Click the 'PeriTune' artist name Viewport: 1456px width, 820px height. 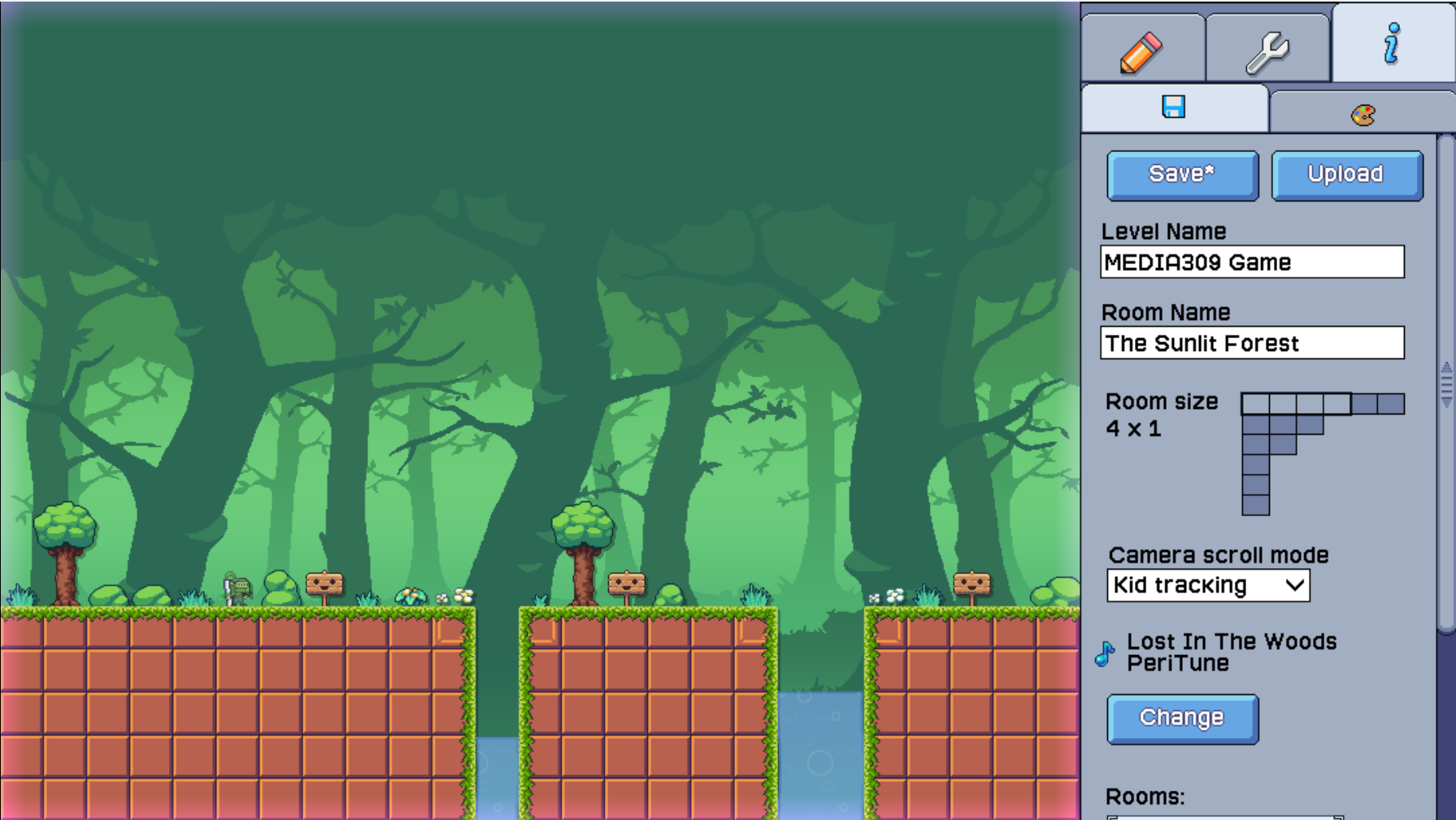(1178, 663)
